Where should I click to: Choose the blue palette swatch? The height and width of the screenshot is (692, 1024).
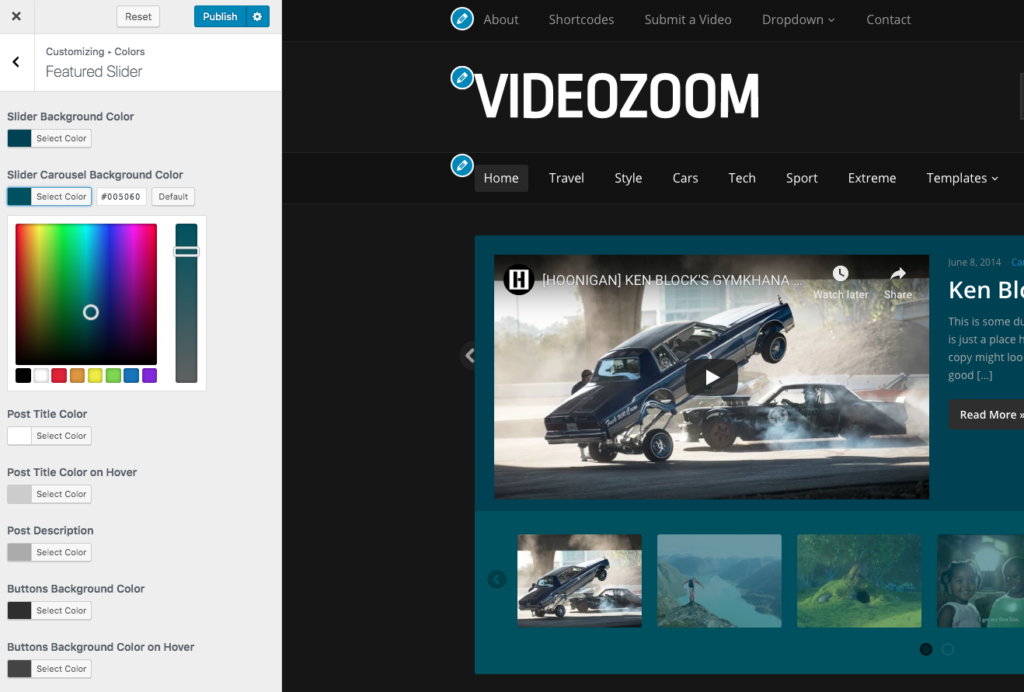pos(131,375)
